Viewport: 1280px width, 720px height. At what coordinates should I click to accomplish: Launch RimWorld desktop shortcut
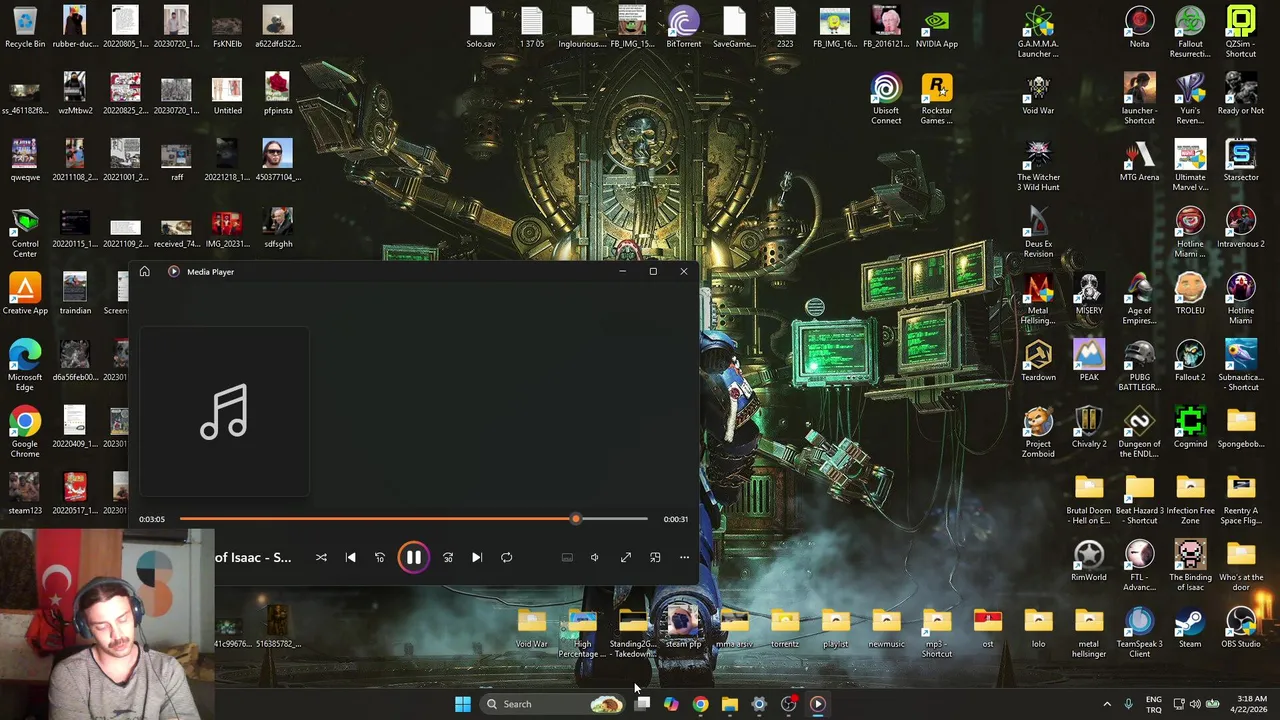pos(1089,562)
